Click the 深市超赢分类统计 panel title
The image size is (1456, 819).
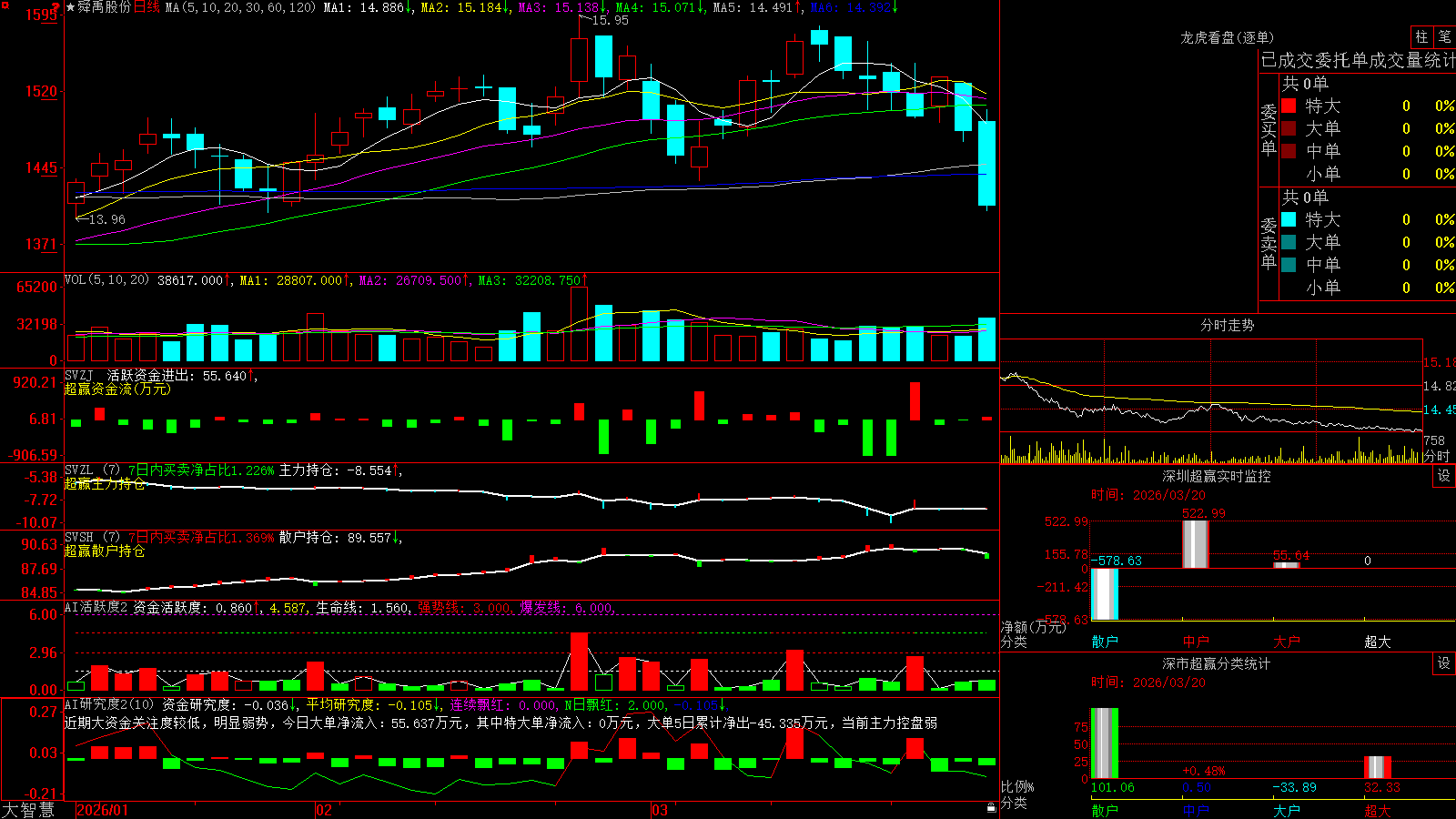pyautogui.click(x=1217, y=663)
